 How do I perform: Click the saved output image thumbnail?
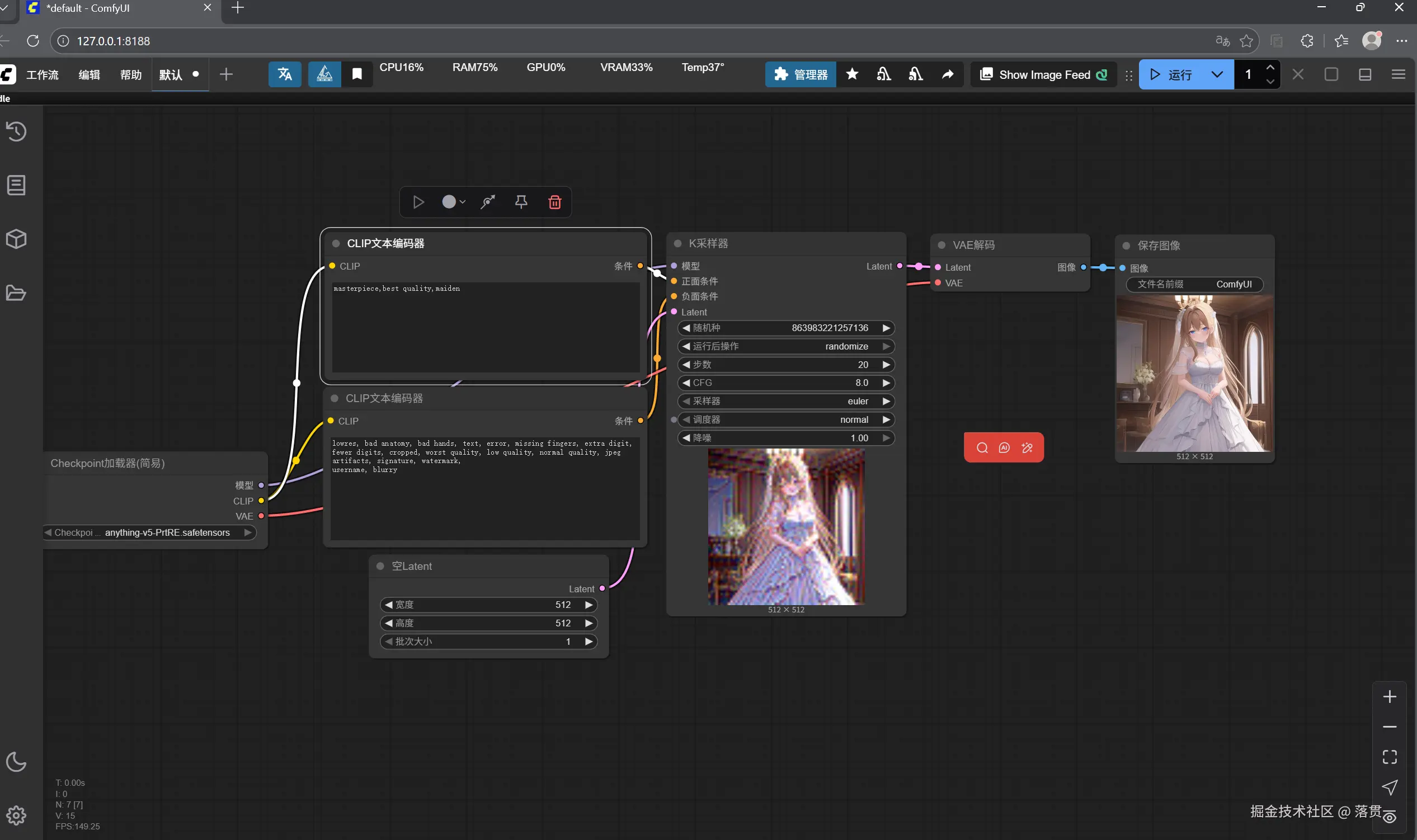pos(1194,374)
